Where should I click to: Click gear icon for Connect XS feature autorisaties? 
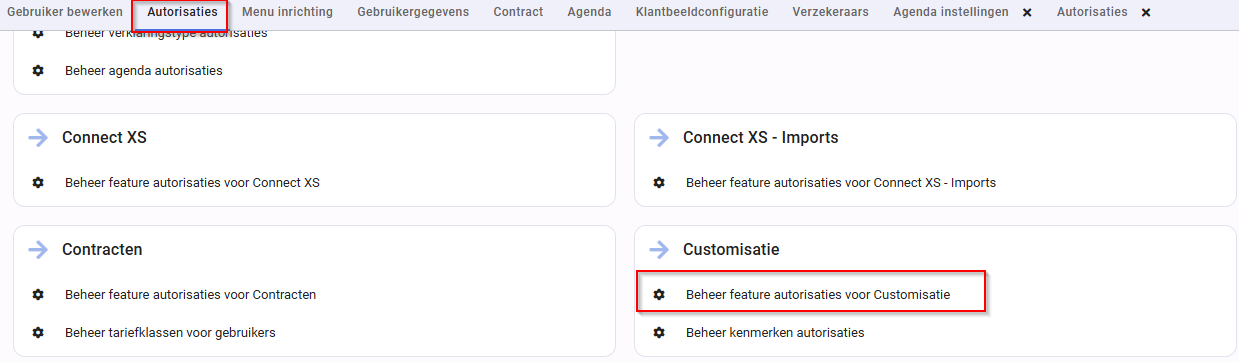[x=38, y=183]
